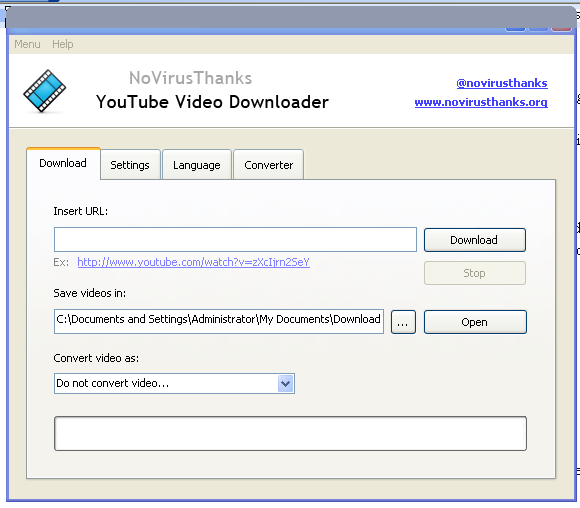
Task: Expand the Convert video as dropdown
Action: (x=286, y=383)
